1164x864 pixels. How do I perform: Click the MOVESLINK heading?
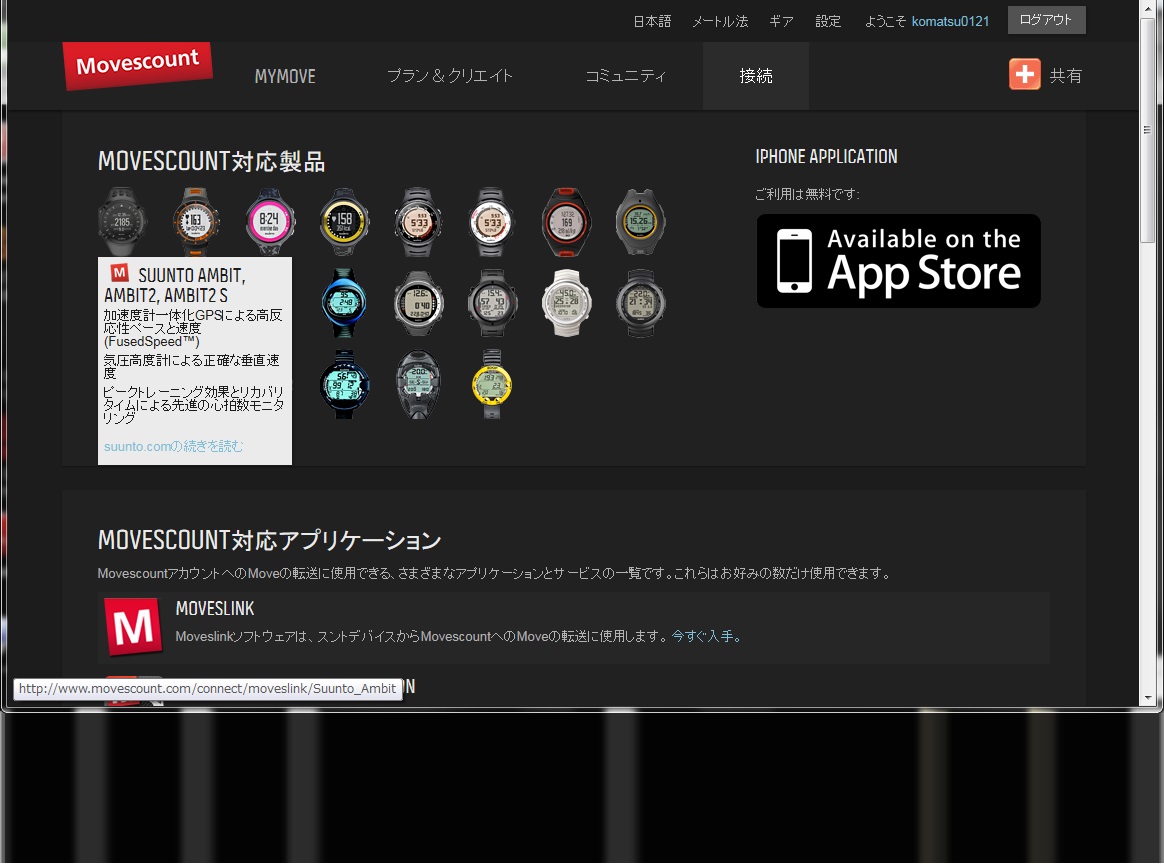pyautogui.click(x=215, y=609)
